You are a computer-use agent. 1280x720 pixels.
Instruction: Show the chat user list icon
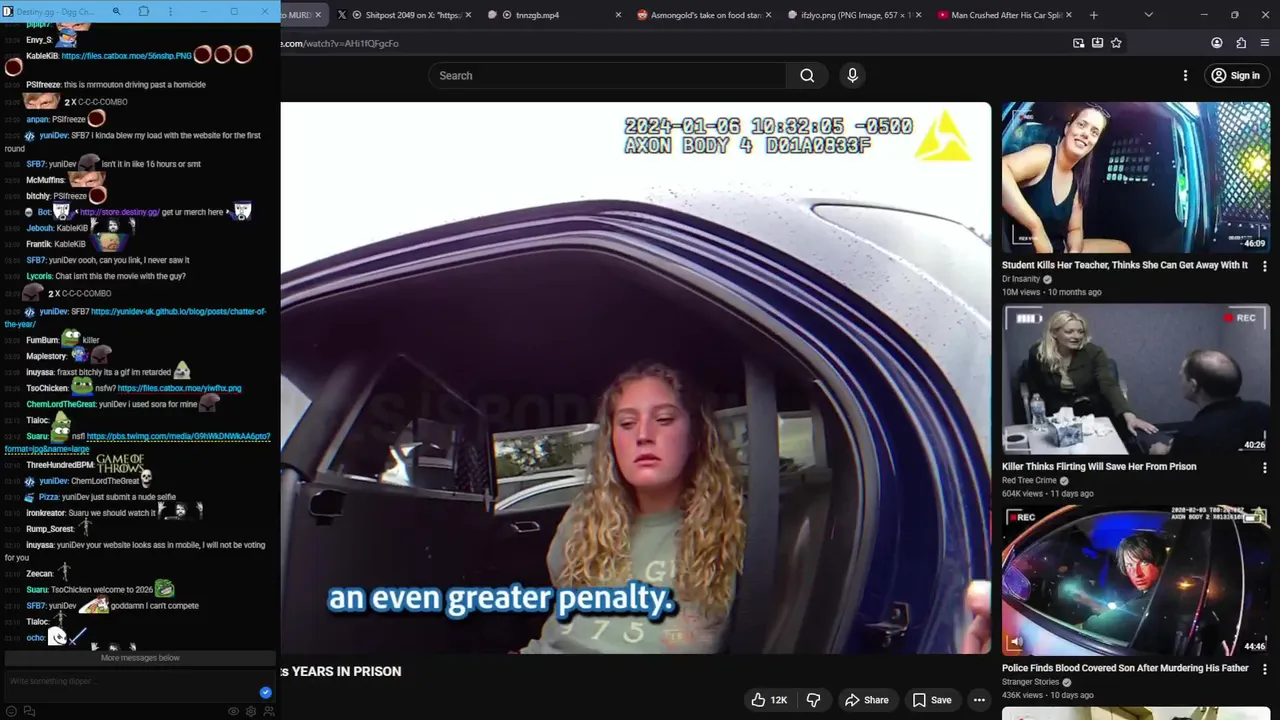pos(269,711)
